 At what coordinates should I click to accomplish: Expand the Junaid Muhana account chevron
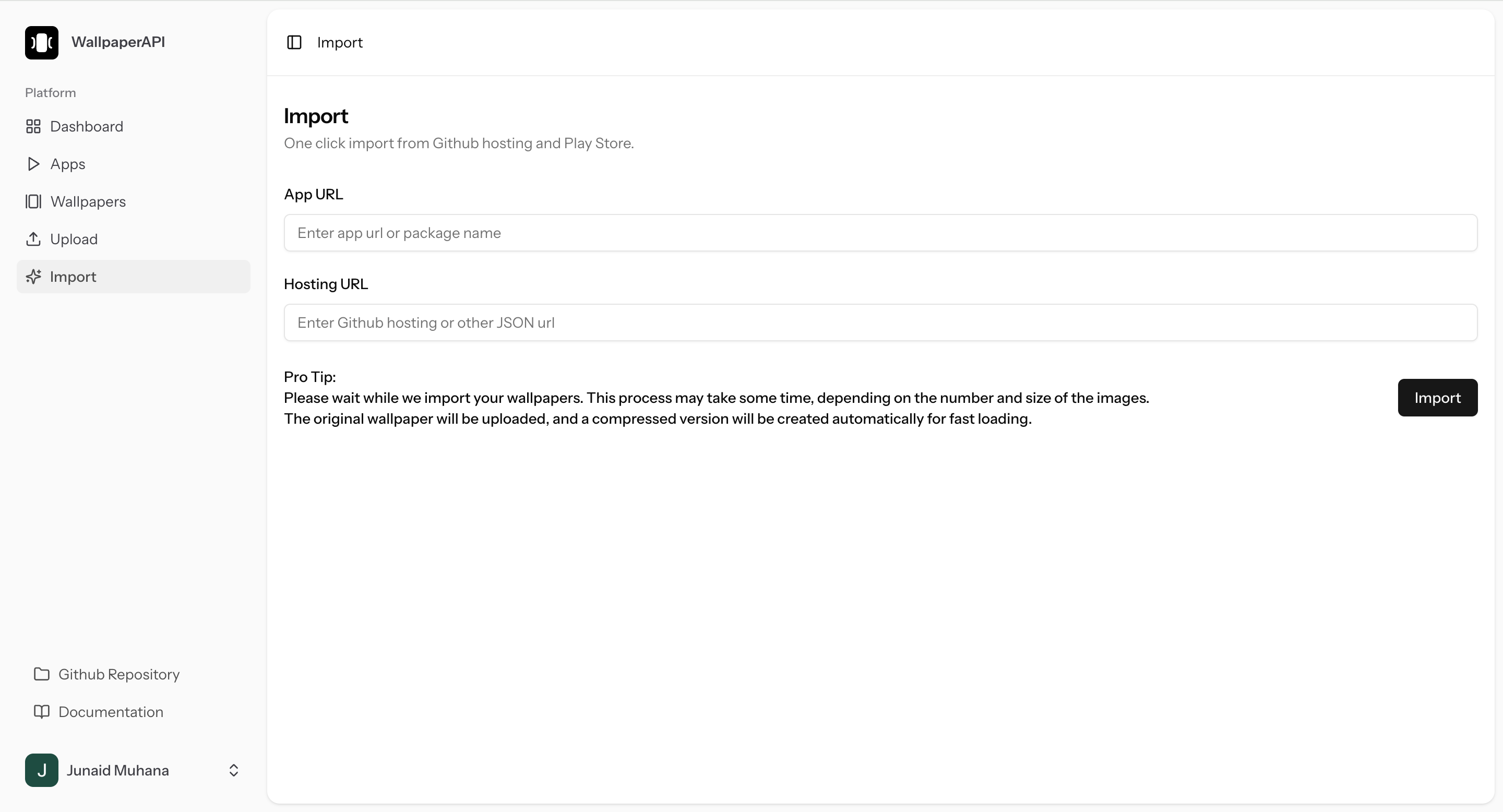233,770
